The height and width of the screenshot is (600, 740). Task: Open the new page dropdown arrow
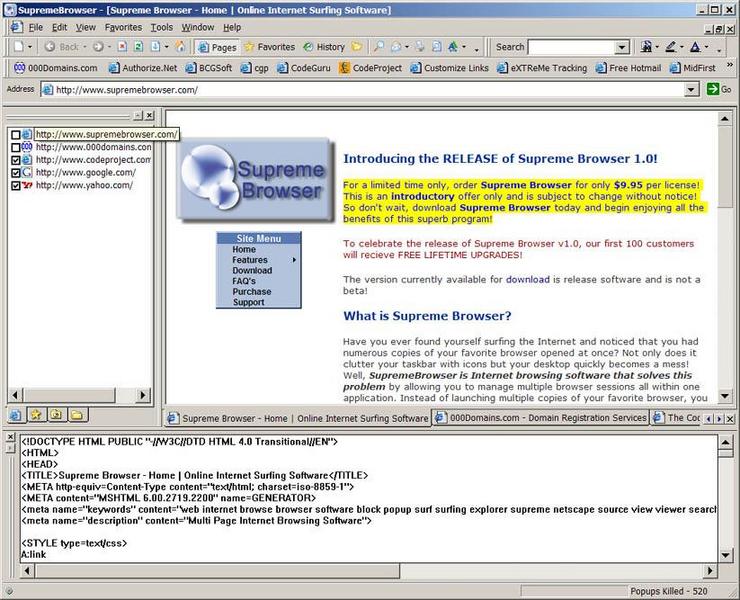pos(30,47)
